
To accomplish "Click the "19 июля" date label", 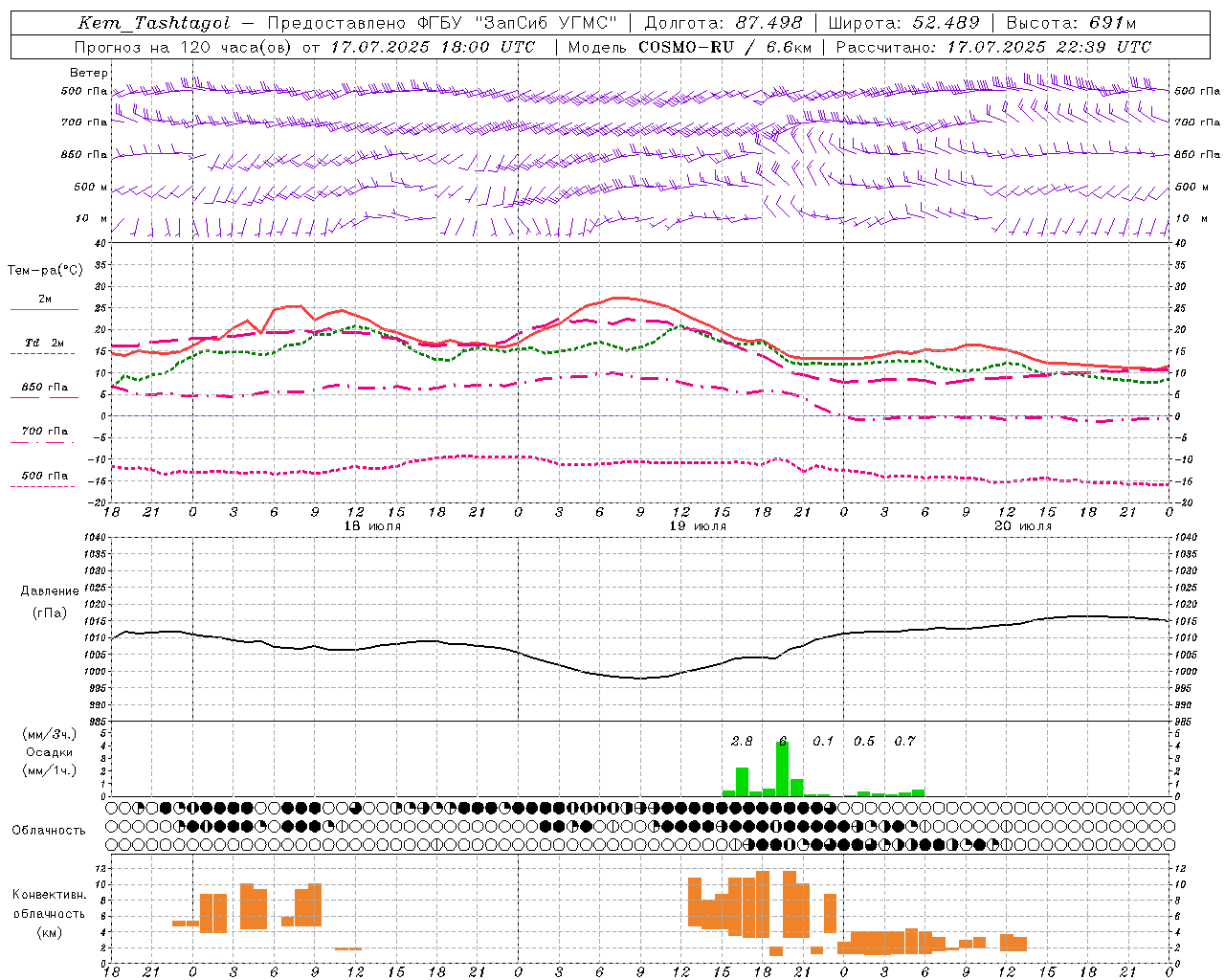I will click(698, 526).
